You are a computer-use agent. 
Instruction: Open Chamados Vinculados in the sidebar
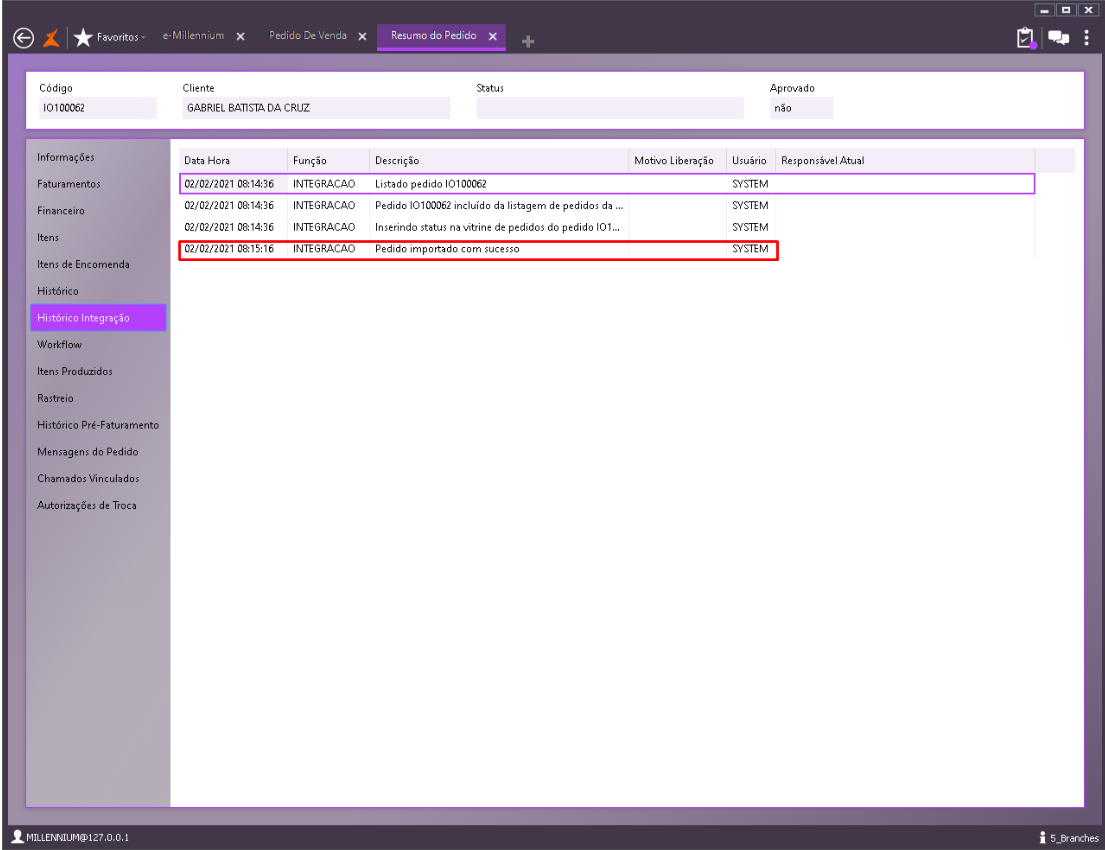(88, 479)
